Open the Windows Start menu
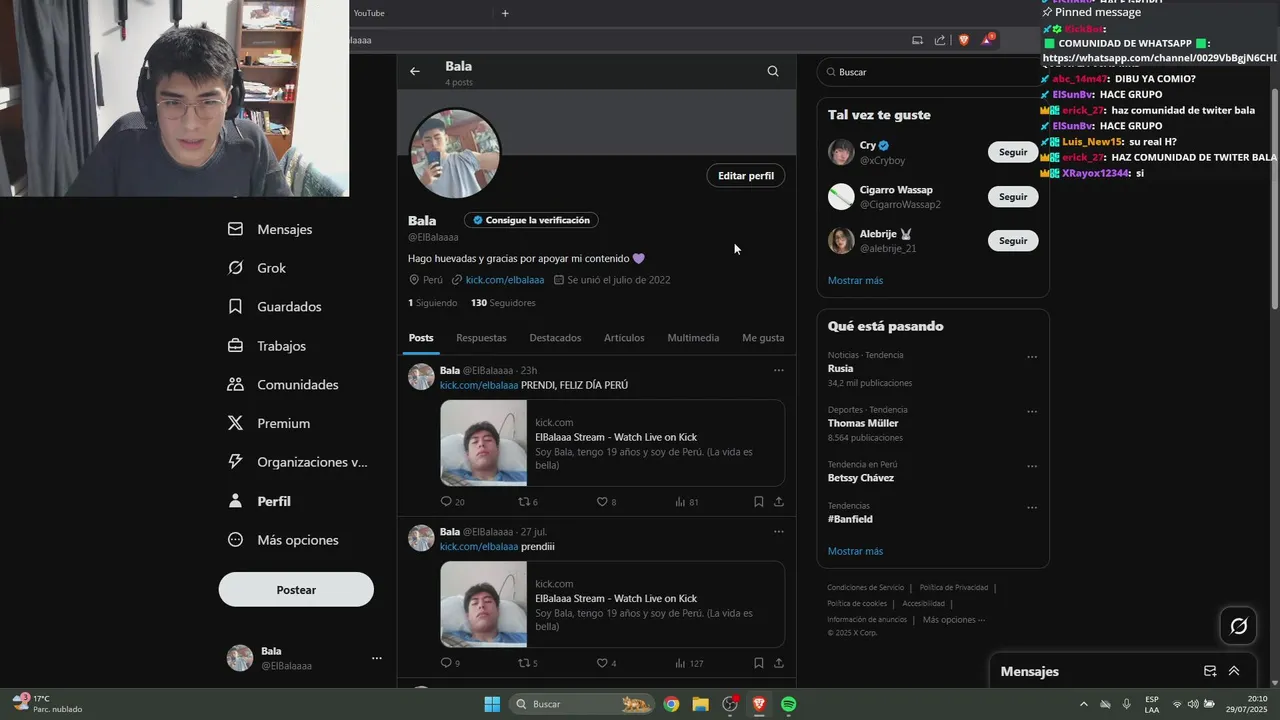 pos(492,704)
